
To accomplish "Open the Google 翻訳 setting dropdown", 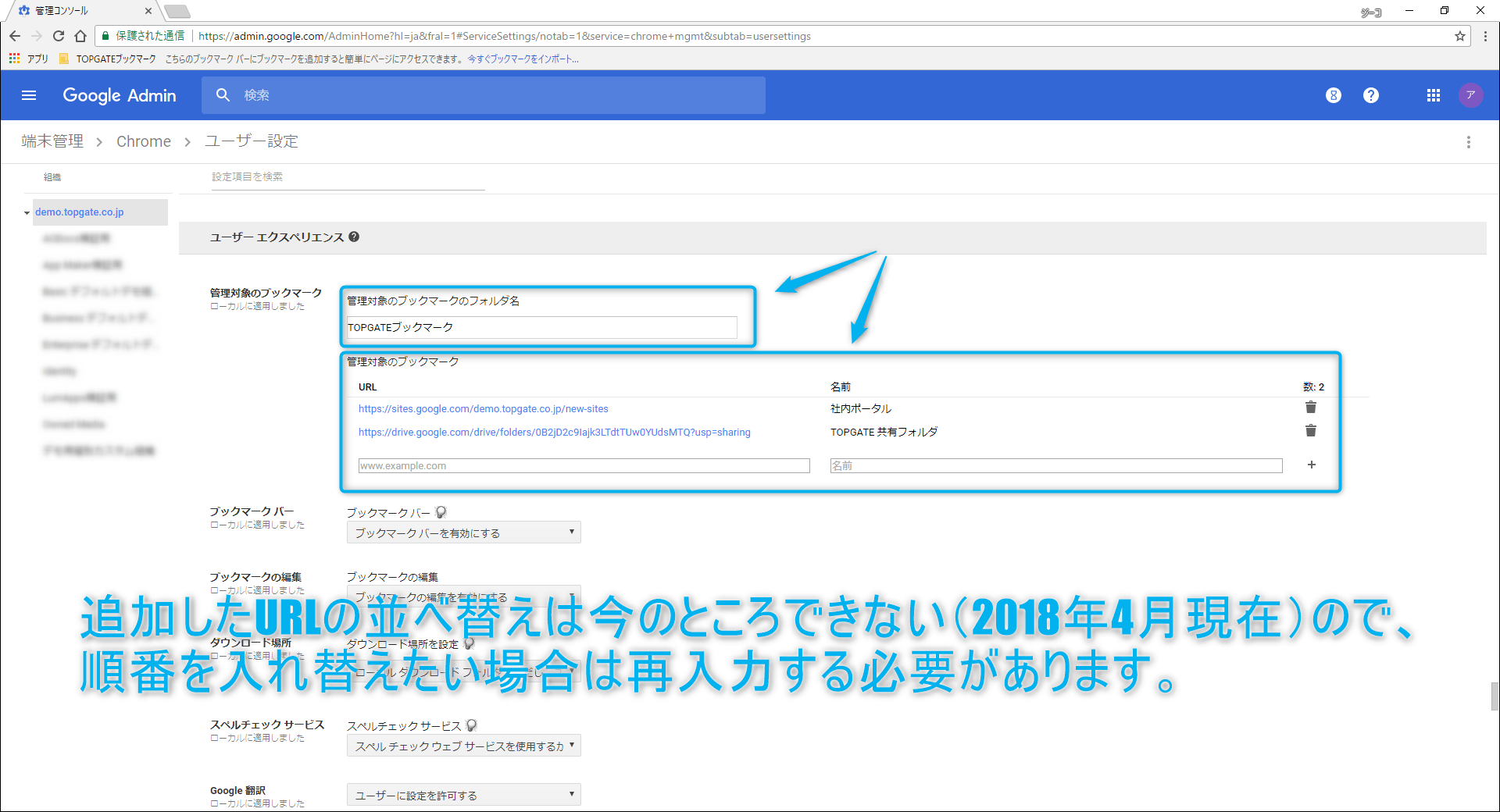I will 463,795.
